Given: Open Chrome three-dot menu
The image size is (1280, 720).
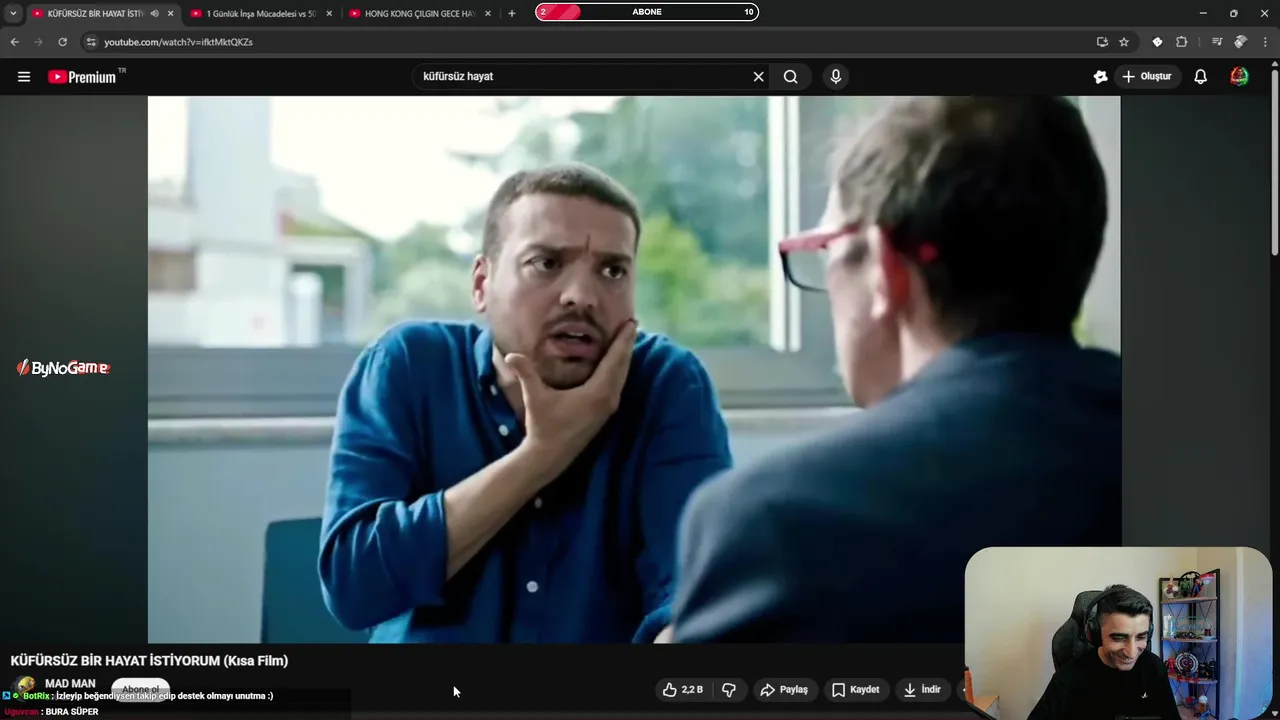Looking at the screenshot, I should (x=1265, y=42).
